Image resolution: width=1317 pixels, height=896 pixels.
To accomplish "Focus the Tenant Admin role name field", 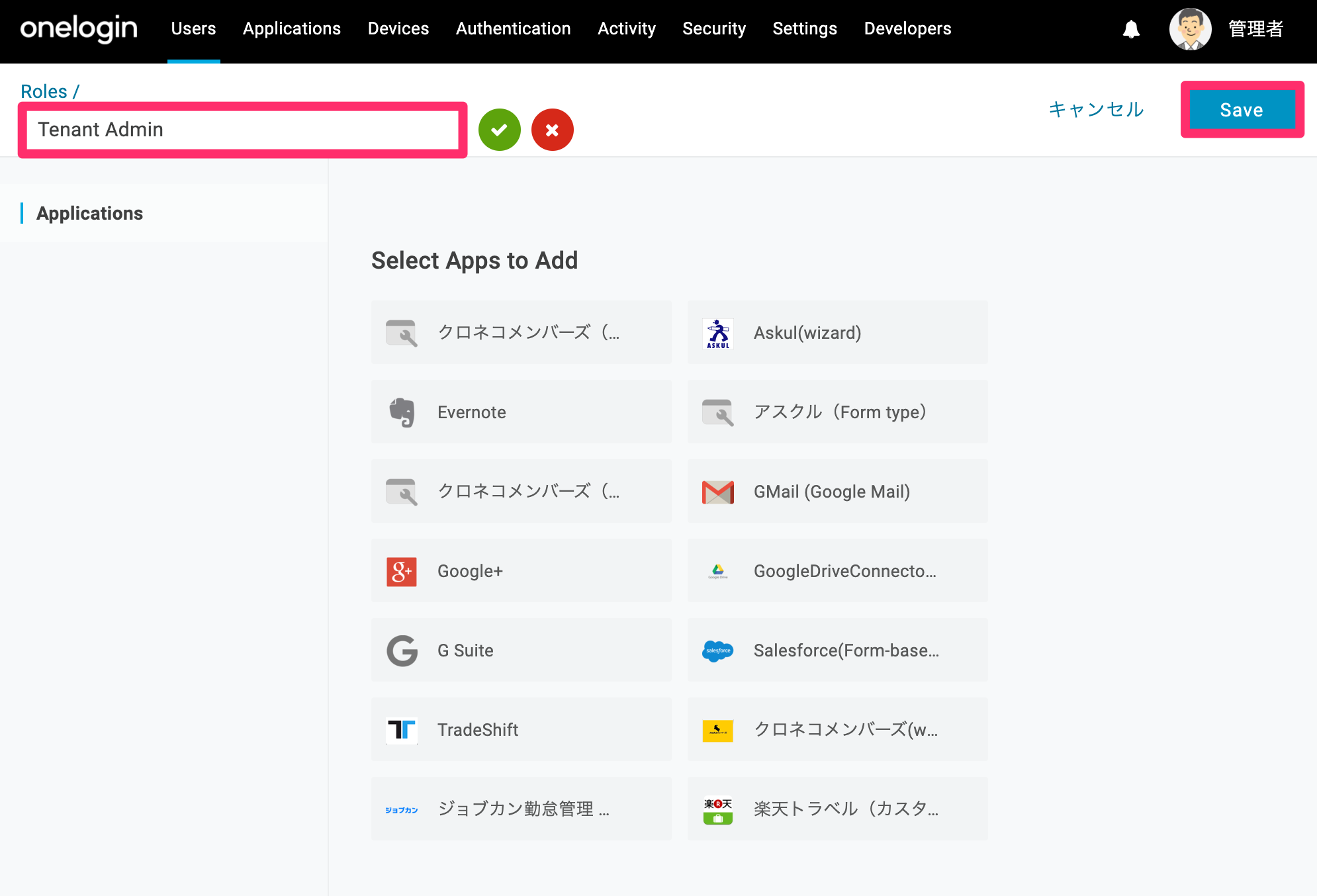I will tap(243, 130).
